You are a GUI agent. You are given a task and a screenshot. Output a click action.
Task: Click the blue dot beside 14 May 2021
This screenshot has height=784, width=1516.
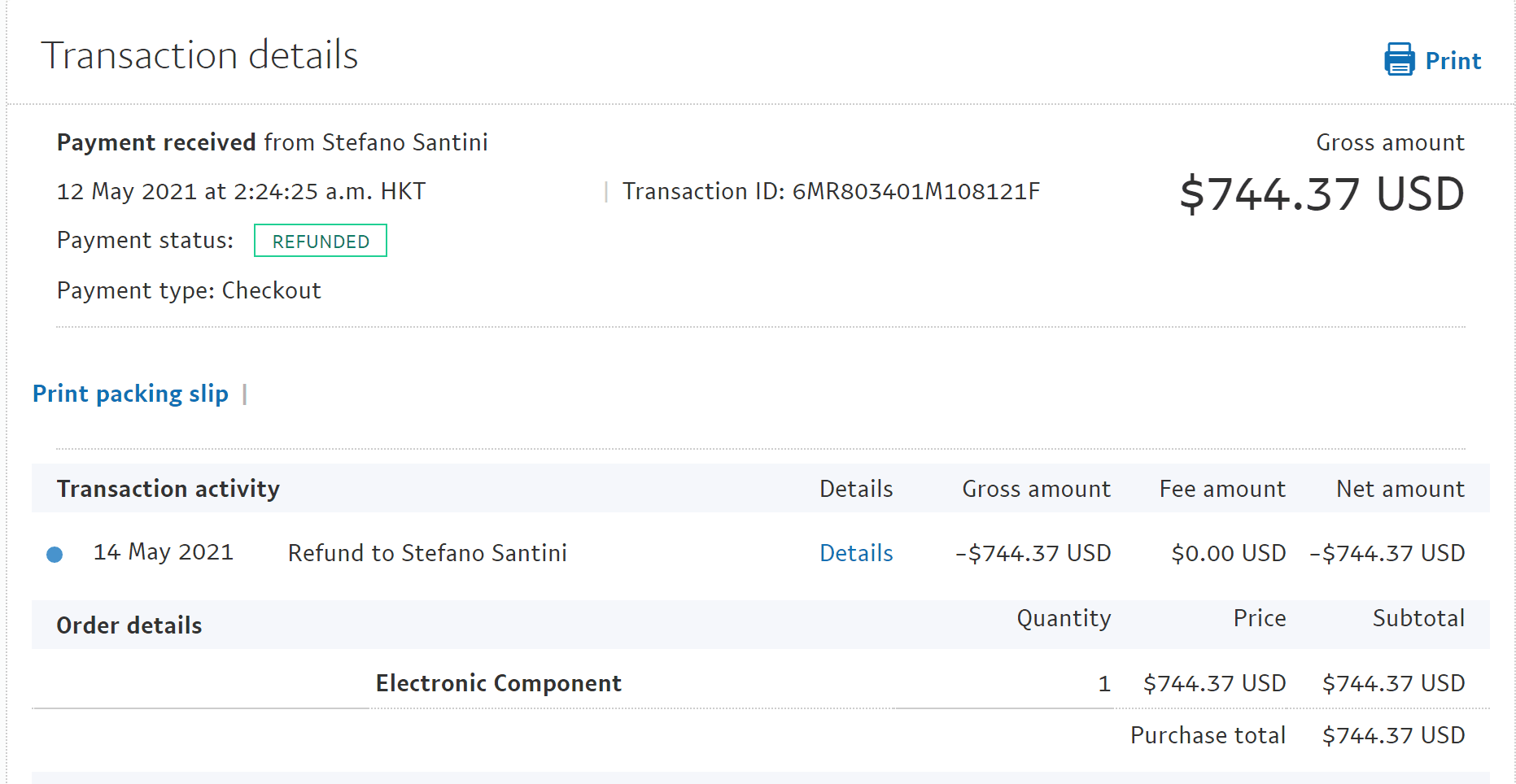55,555
